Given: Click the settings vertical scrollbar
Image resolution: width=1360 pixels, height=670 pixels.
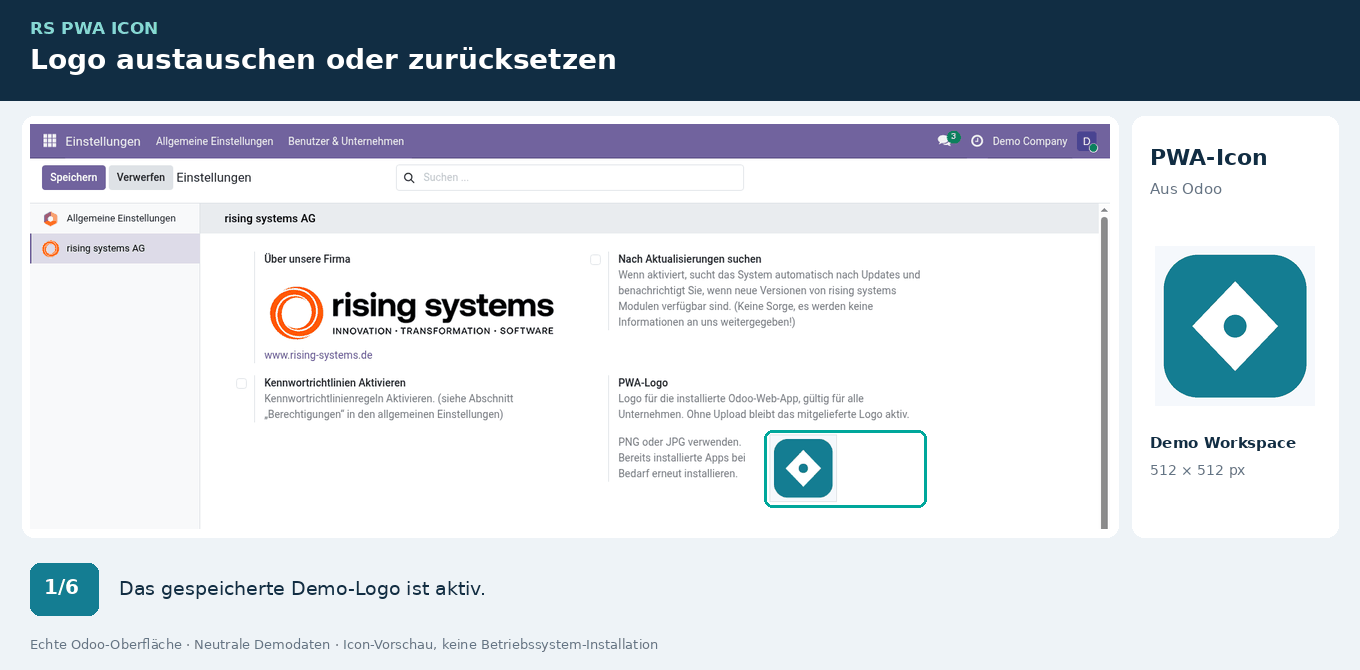Looking at the screenshot, I should click(1104, 373).
